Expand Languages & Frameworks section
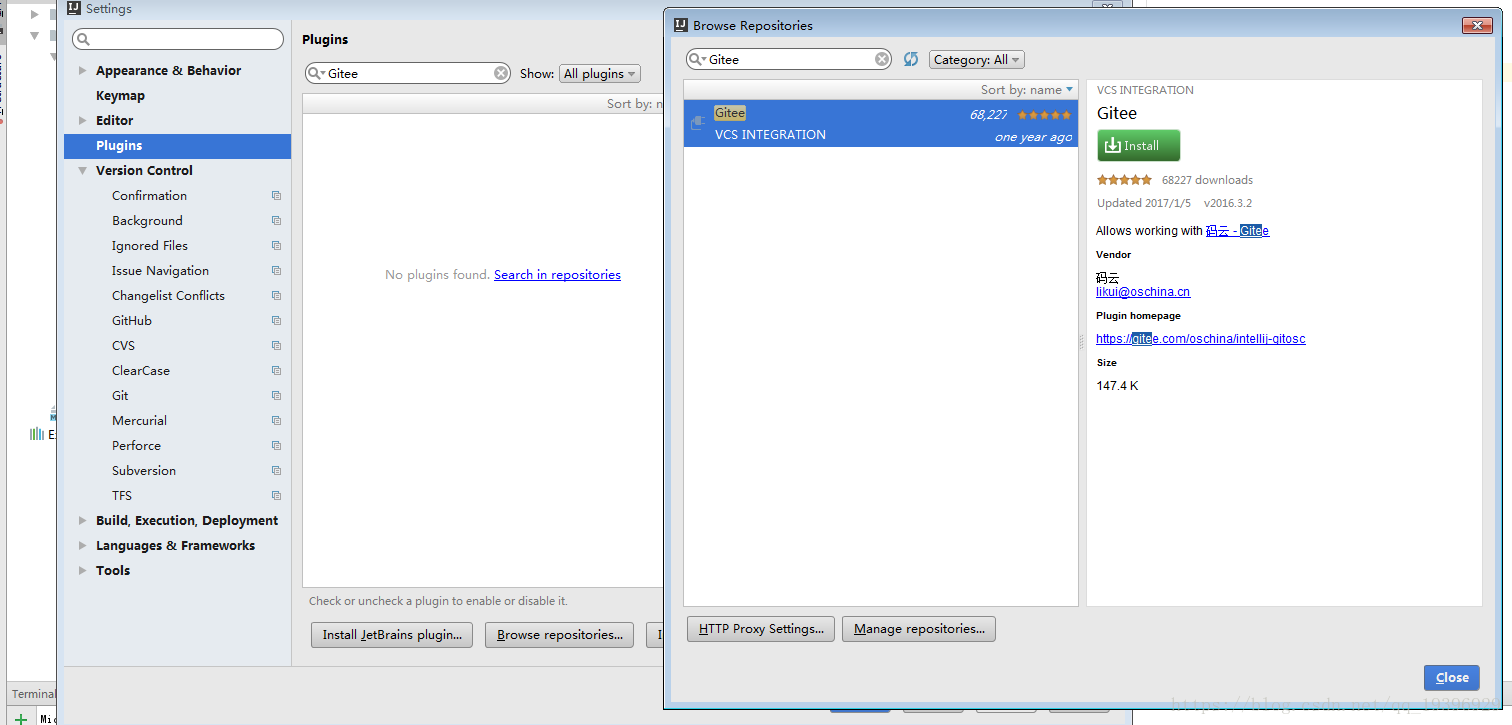The width and height of the screenshot is (1512, 725). [x=83, y=546]
